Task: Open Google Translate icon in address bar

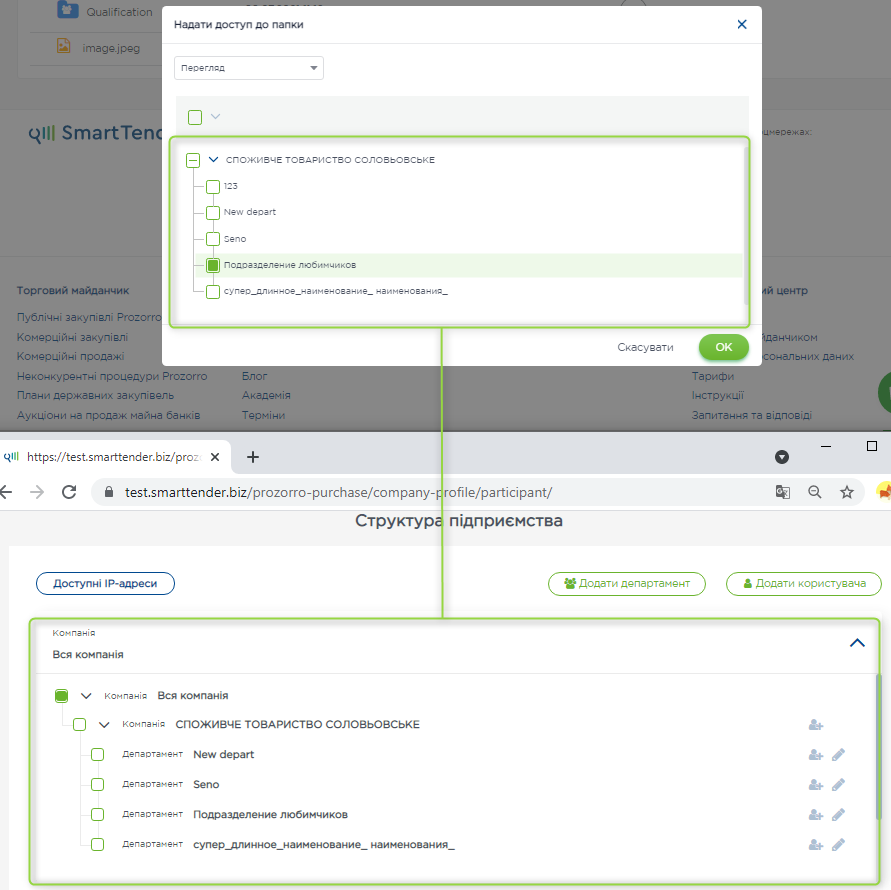Action: pos(783,491)
